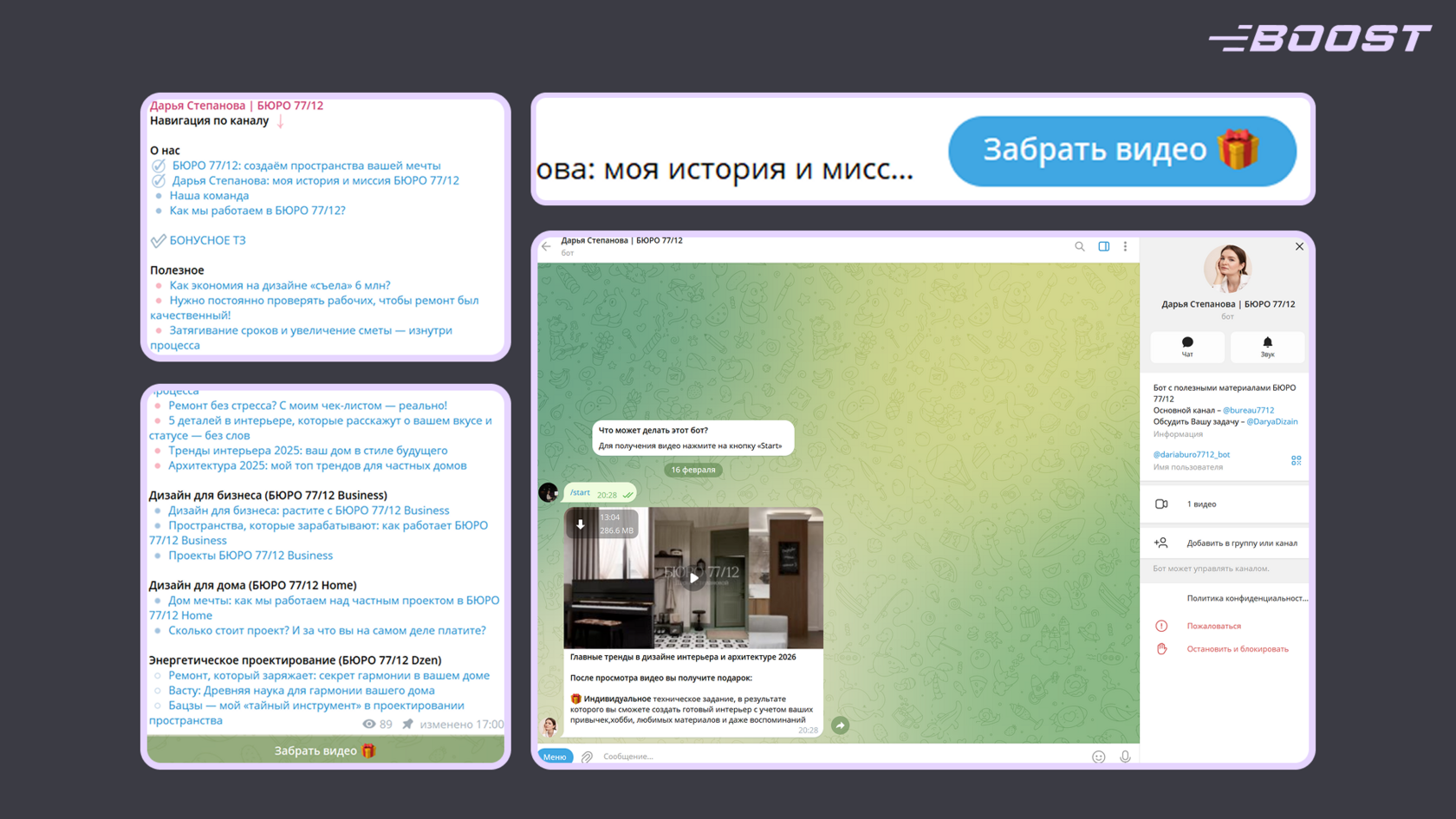Open 'Дизайн для бизнеса: растите с БЮРО' link
Image resolution: width=1456 pixels, height=819 pixels.
309,510
